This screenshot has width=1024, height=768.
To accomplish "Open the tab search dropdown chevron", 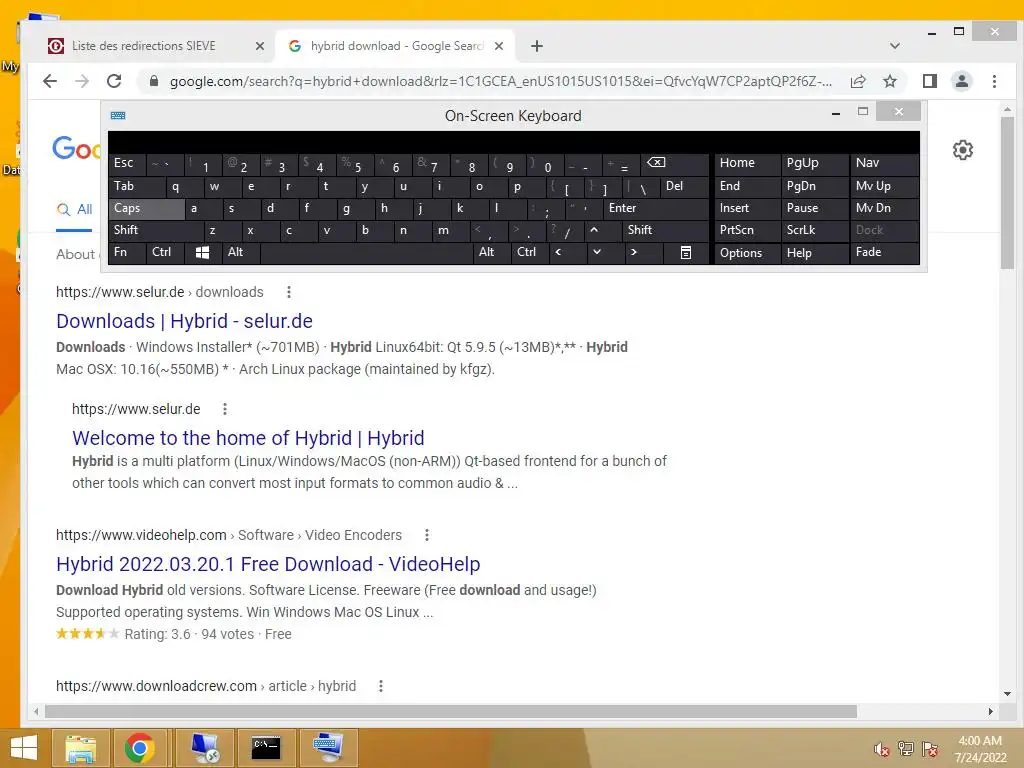I will [x=895, y=46].
